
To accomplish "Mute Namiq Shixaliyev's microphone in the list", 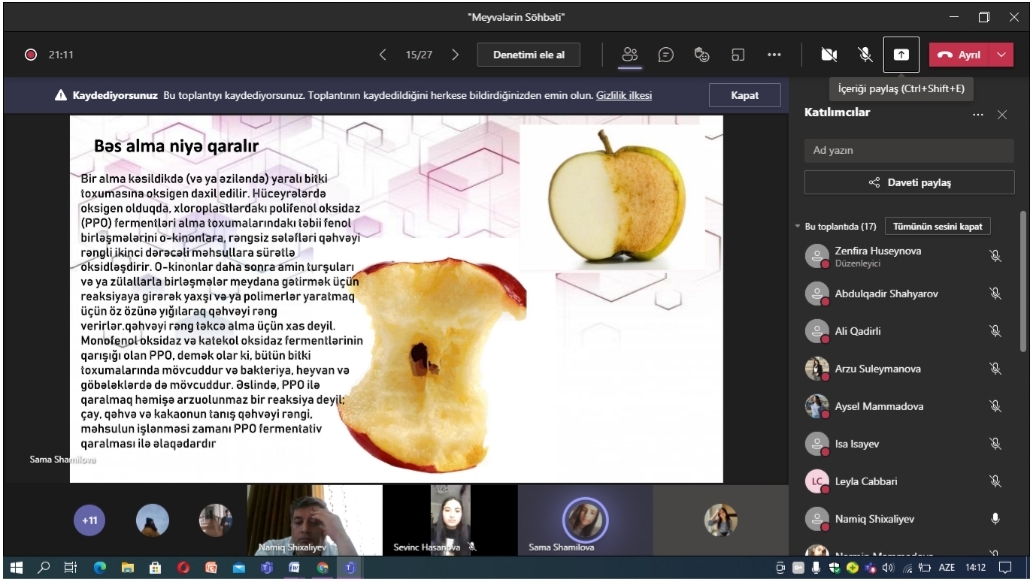I will [994, 519].
